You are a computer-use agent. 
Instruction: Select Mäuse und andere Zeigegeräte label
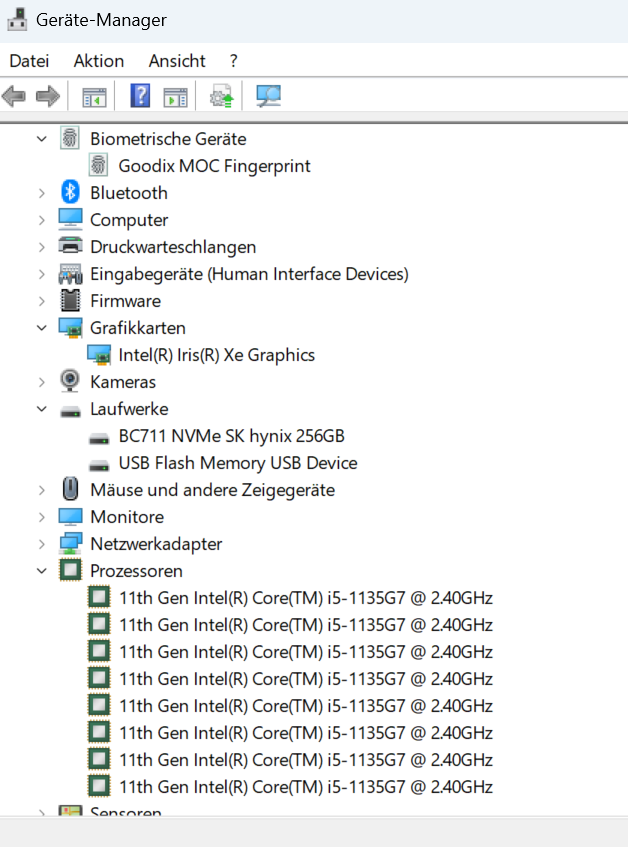pos(213,490)
